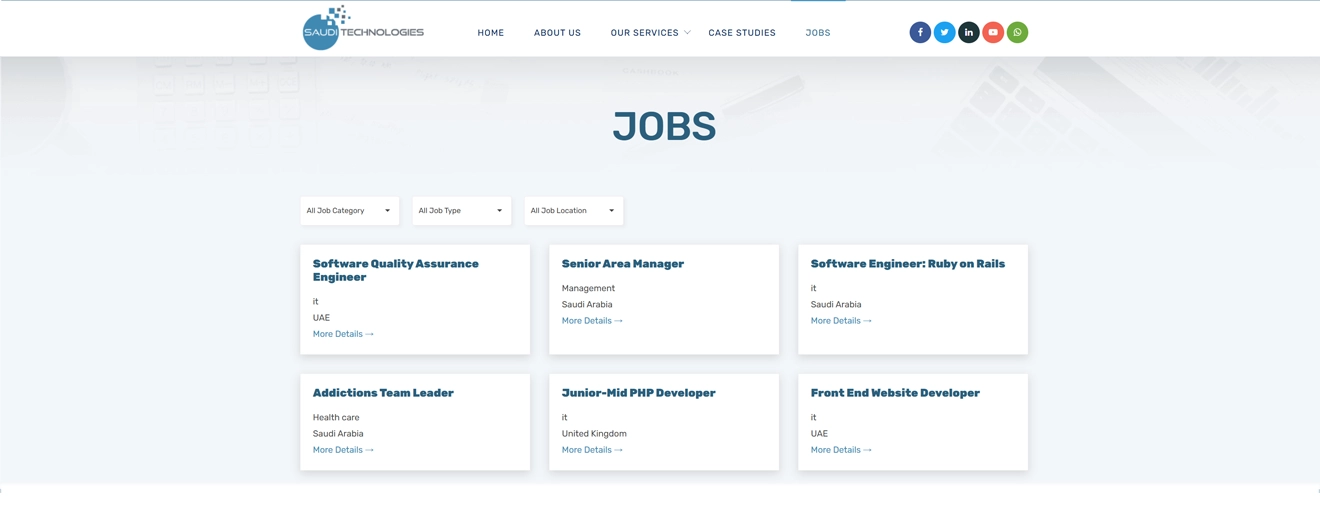
Task: Open the Twitter social icon
Action: (944, 32)
